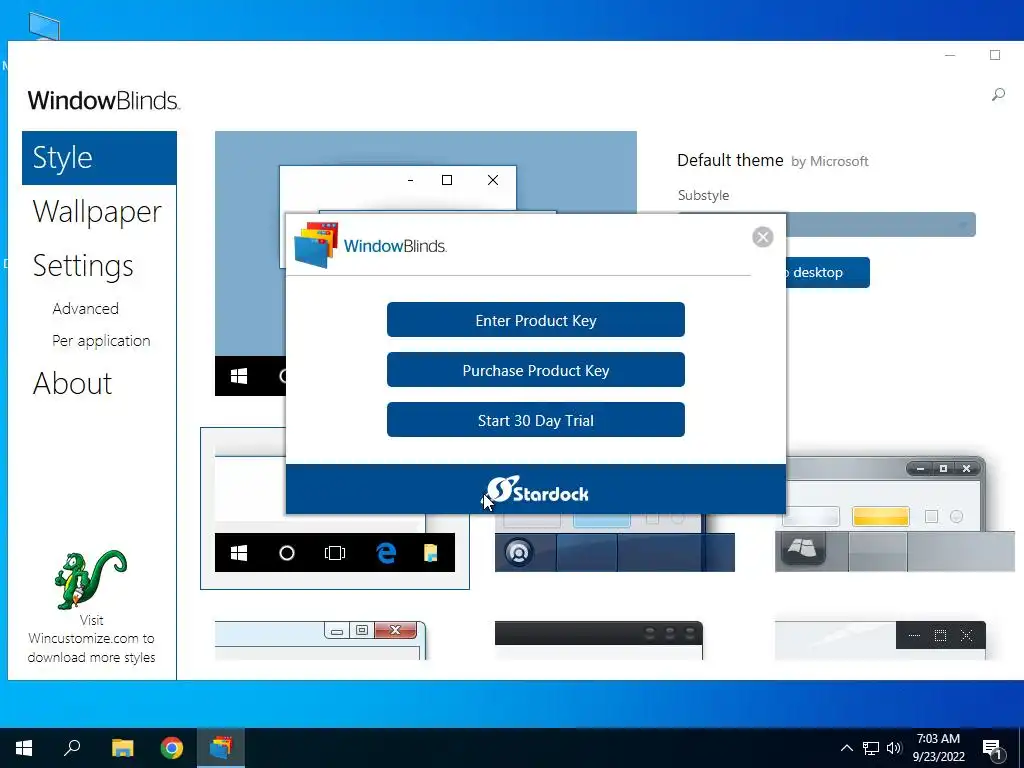Screen dimensions: 1024x768
Task: Maximize the WindowBlinds window
Action: pos(995,56)
